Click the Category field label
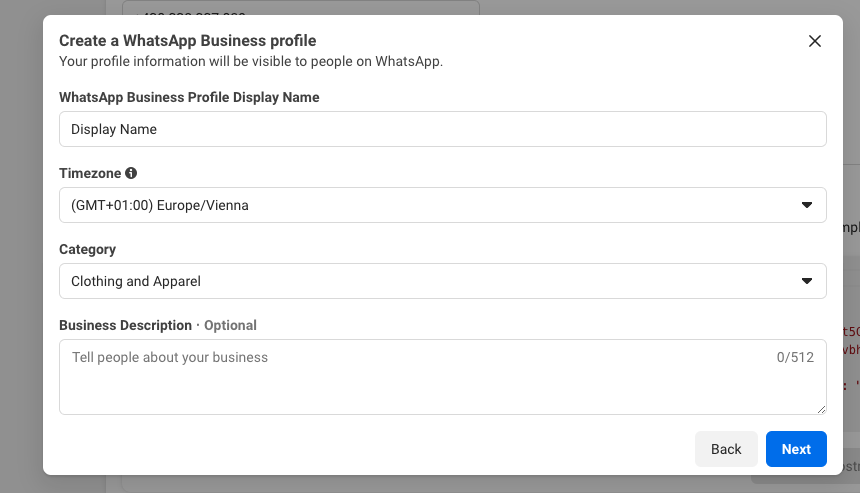The height and width of the screenshot is (493, 860). [x=87, y=249]
